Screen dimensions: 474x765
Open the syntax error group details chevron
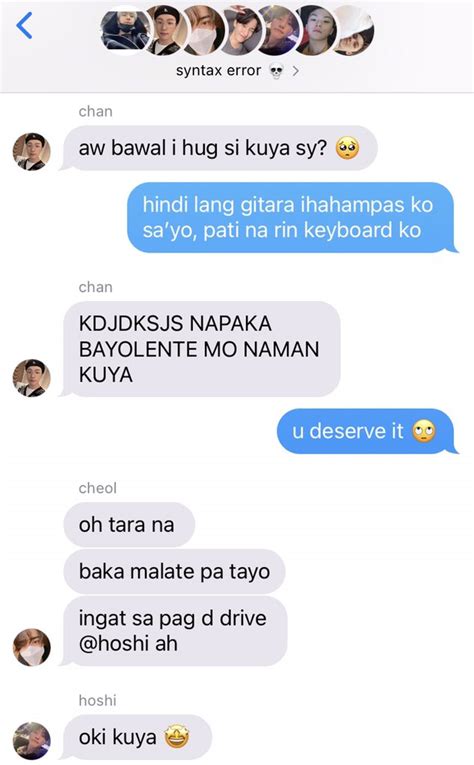[296, 71]
